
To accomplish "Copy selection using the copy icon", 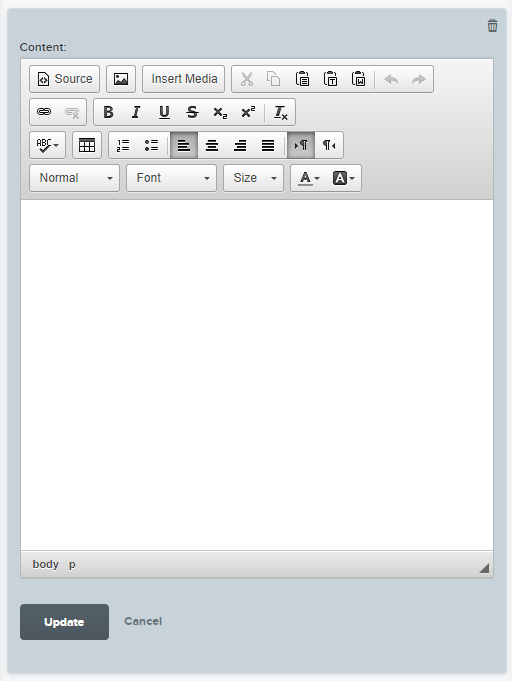I will [274, 79].
